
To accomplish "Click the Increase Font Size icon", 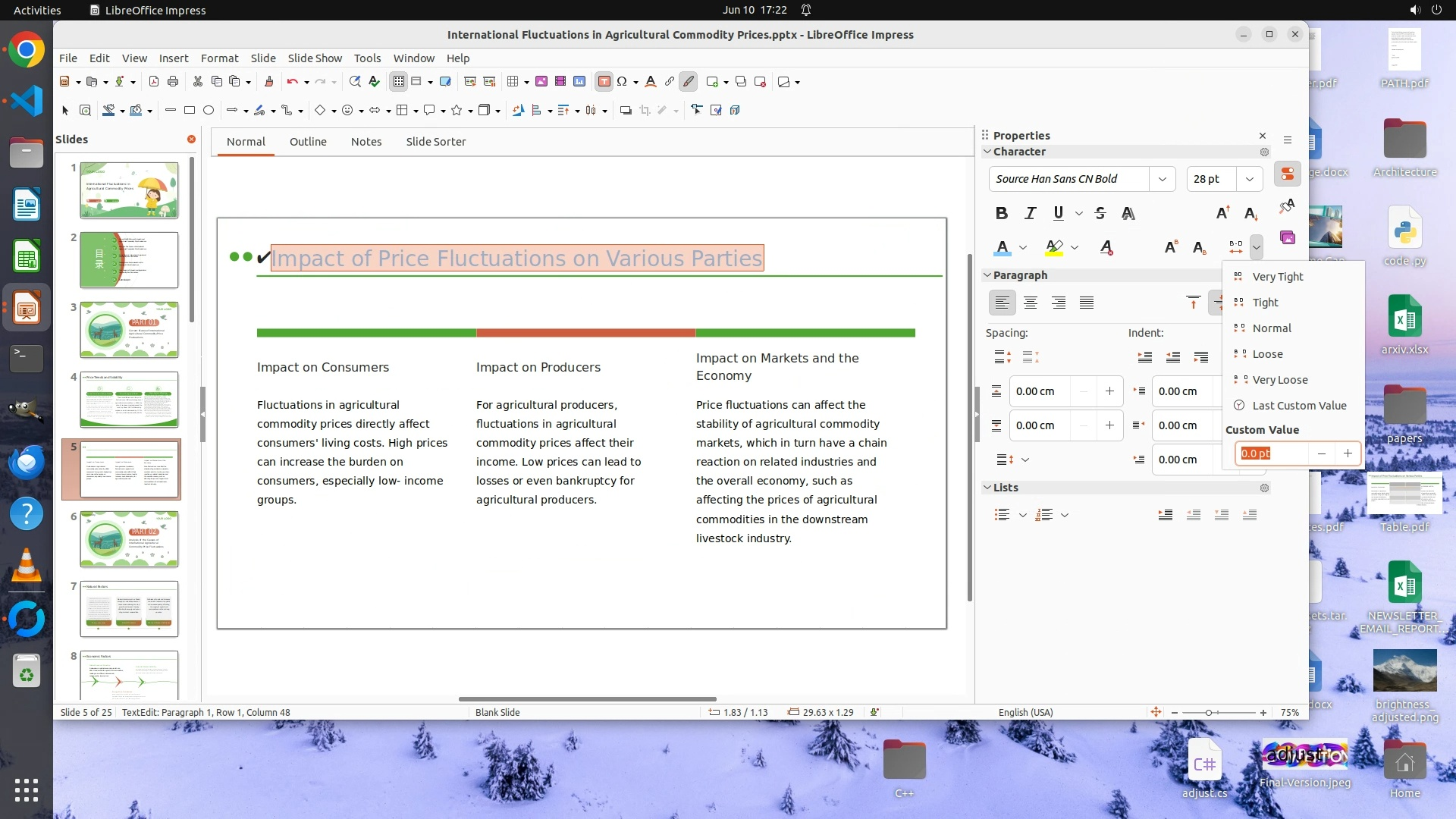I will 1222,214.
